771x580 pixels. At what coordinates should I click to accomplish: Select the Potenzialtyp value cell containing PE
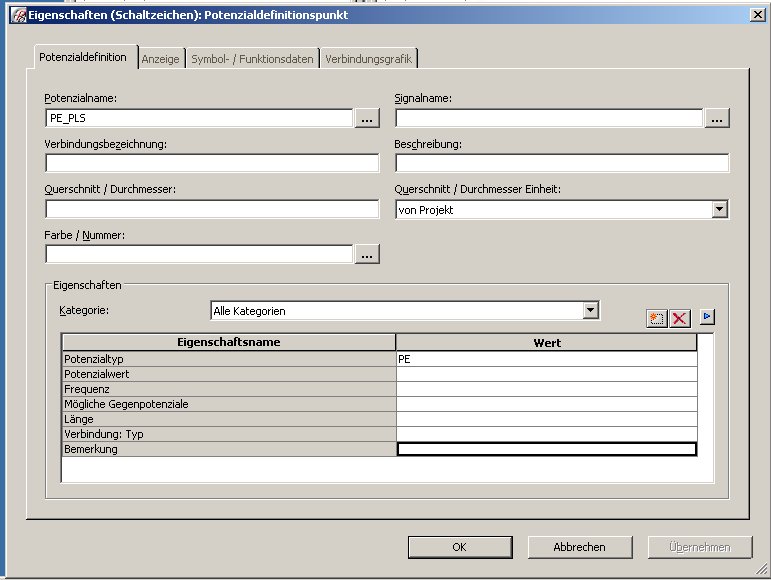[546, 359]
